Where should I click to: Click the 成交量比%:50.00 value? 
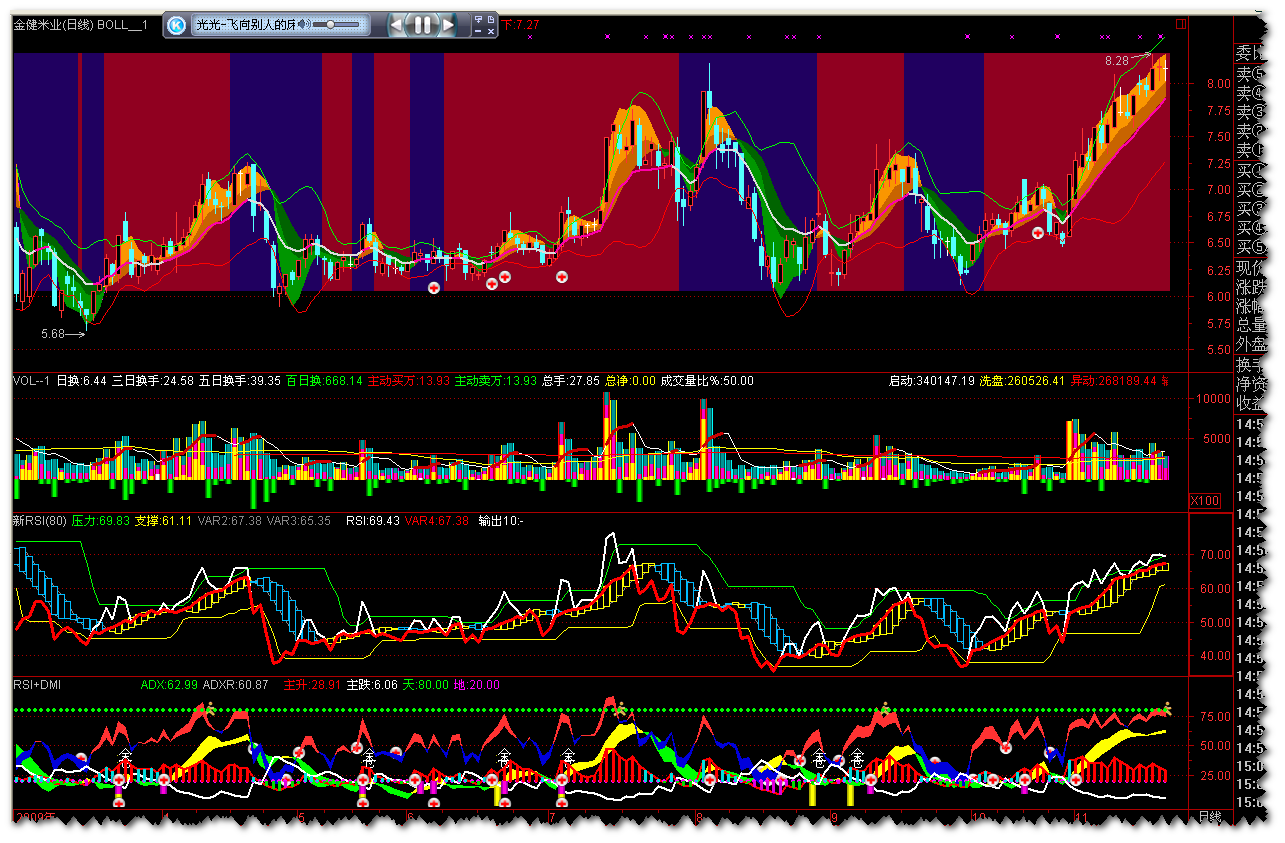(x=707, y=381)
